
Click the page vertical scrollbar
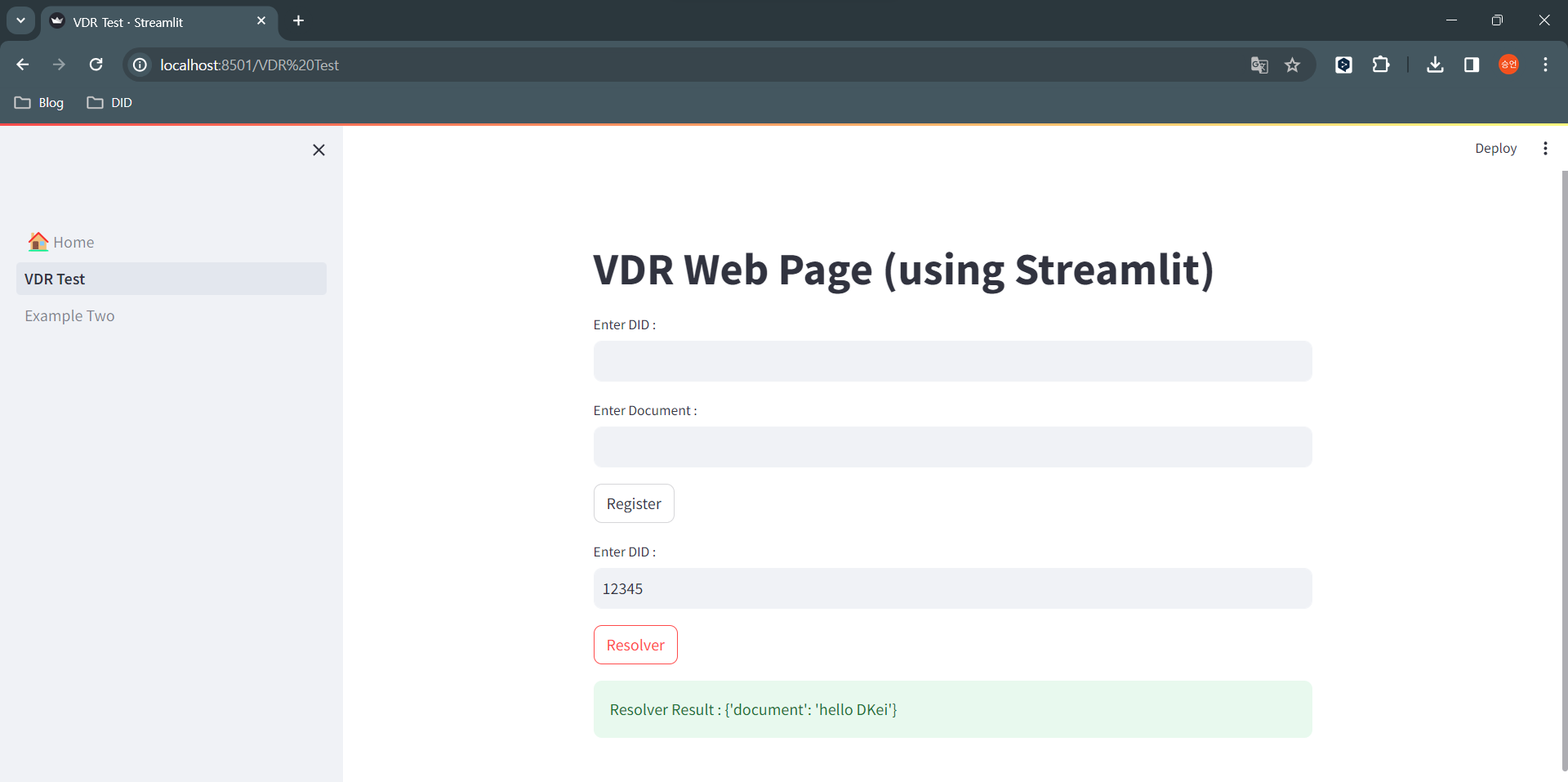coord(1564,470)
